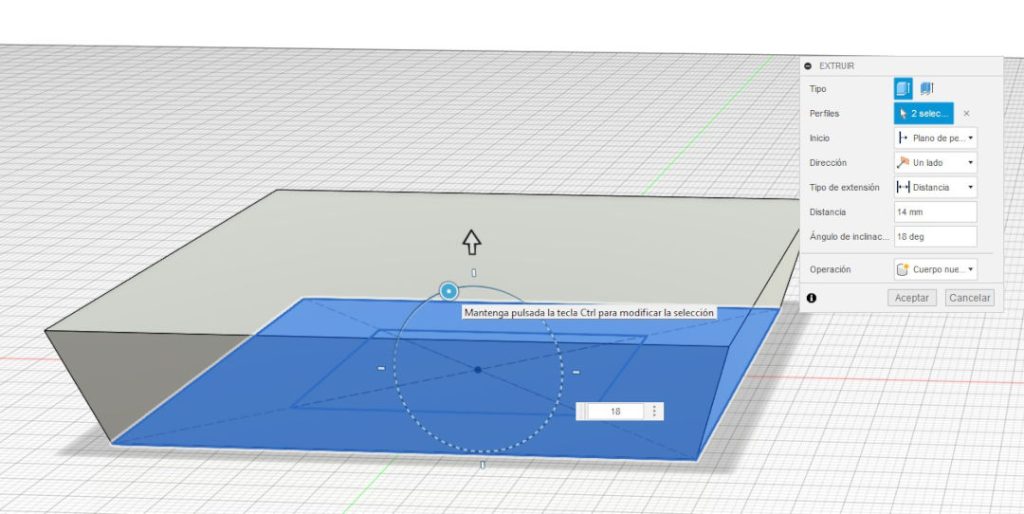Open the Inicio 'Plano de pe...' dropdown
The image size is (1024, 514).
point(935,138)
